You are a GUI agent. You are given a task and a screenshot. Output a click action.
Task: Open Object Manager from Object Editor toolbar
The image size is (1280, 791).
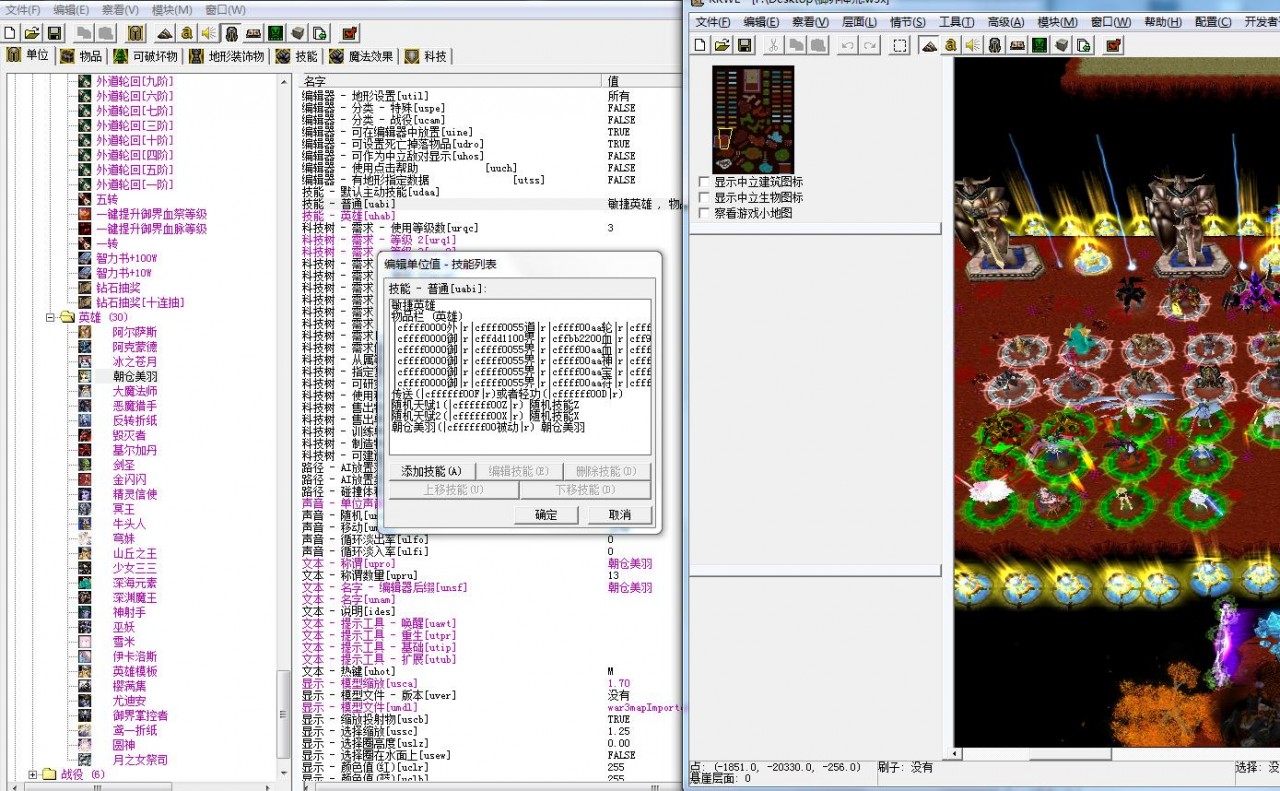pyautogui.click(x=297, y=33)
